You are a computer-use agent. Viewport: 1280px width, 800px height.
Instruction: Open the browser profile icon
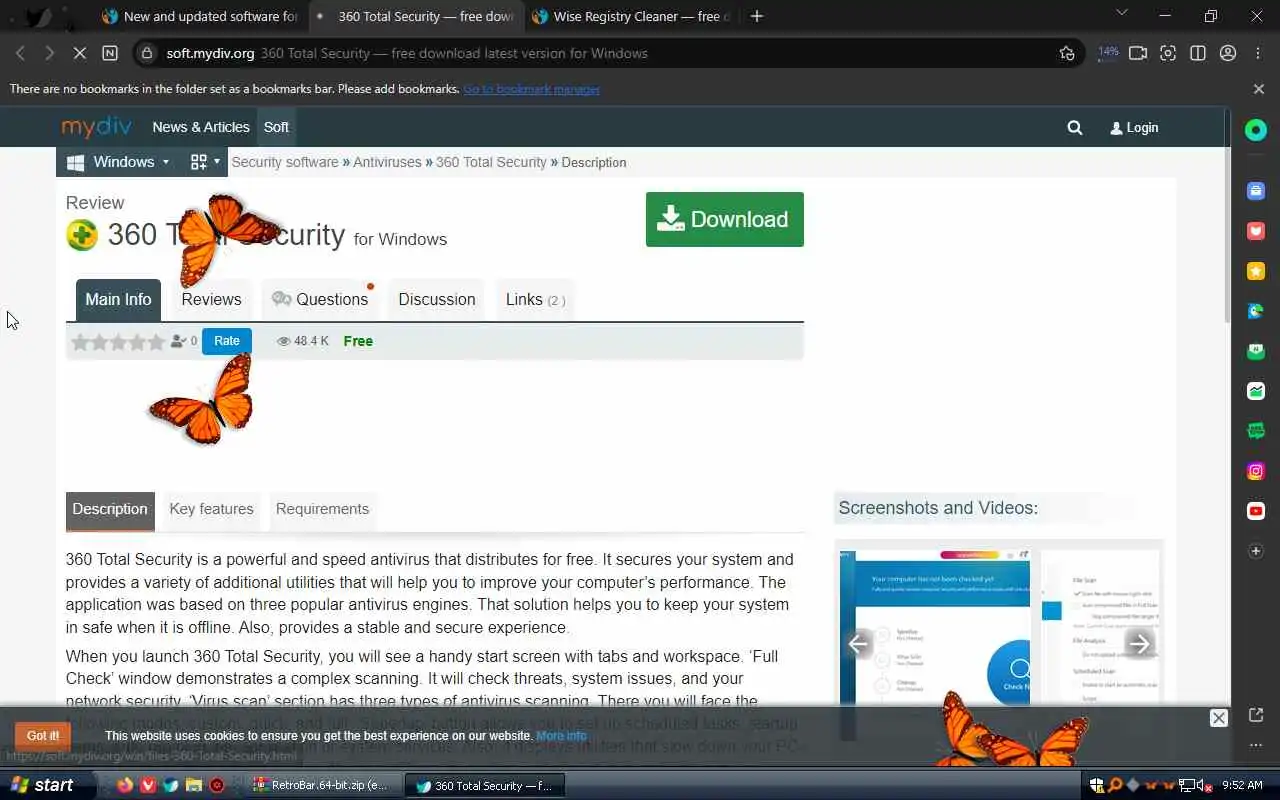(x=1228, y=53)
